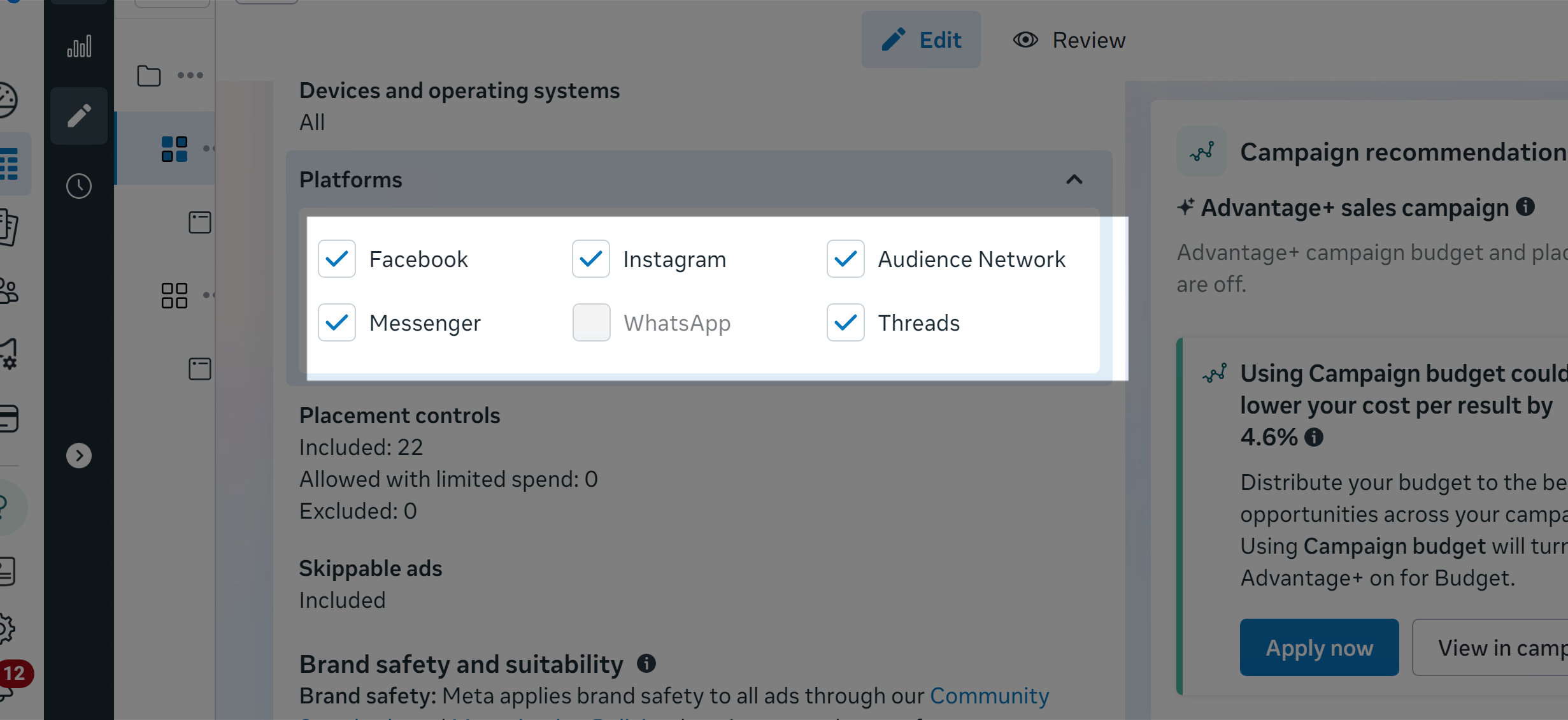The image size is (1568, 720).
Task: Select the pencil edit icon in sidebar
Action: (79, 115)
